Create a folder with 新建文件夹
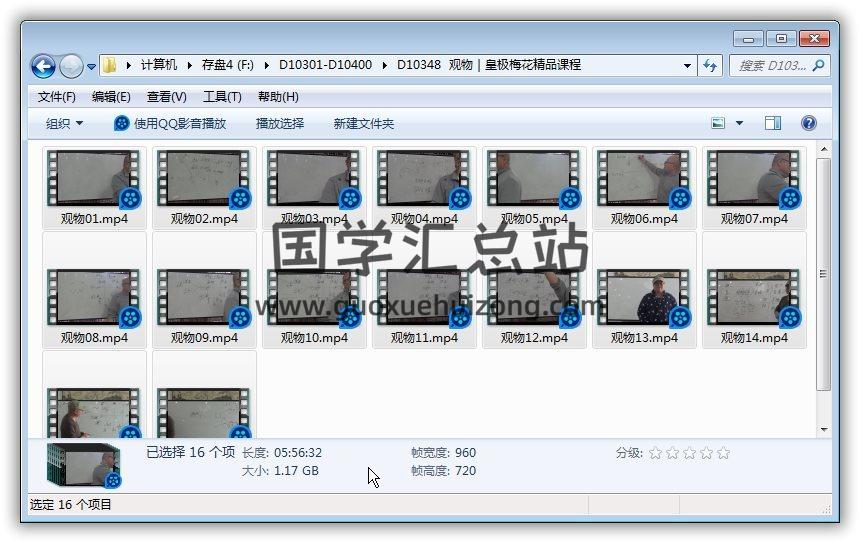Image resolution: width=860 pixels, height=543 pixels. [x=364, y=123]
